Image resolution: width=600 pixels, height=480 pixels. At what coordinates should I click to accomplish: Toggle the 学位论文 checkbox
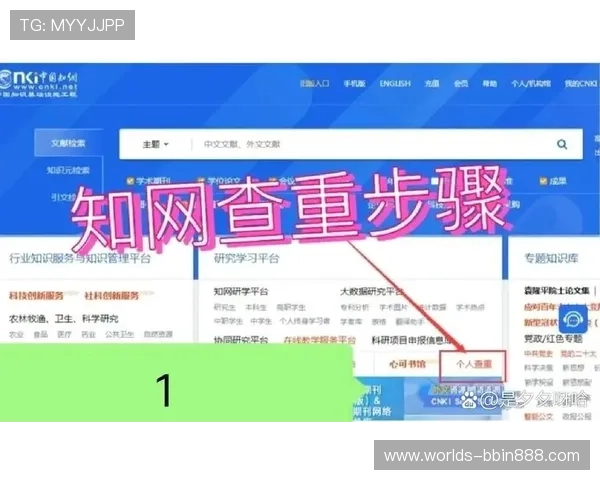(201, 181)
